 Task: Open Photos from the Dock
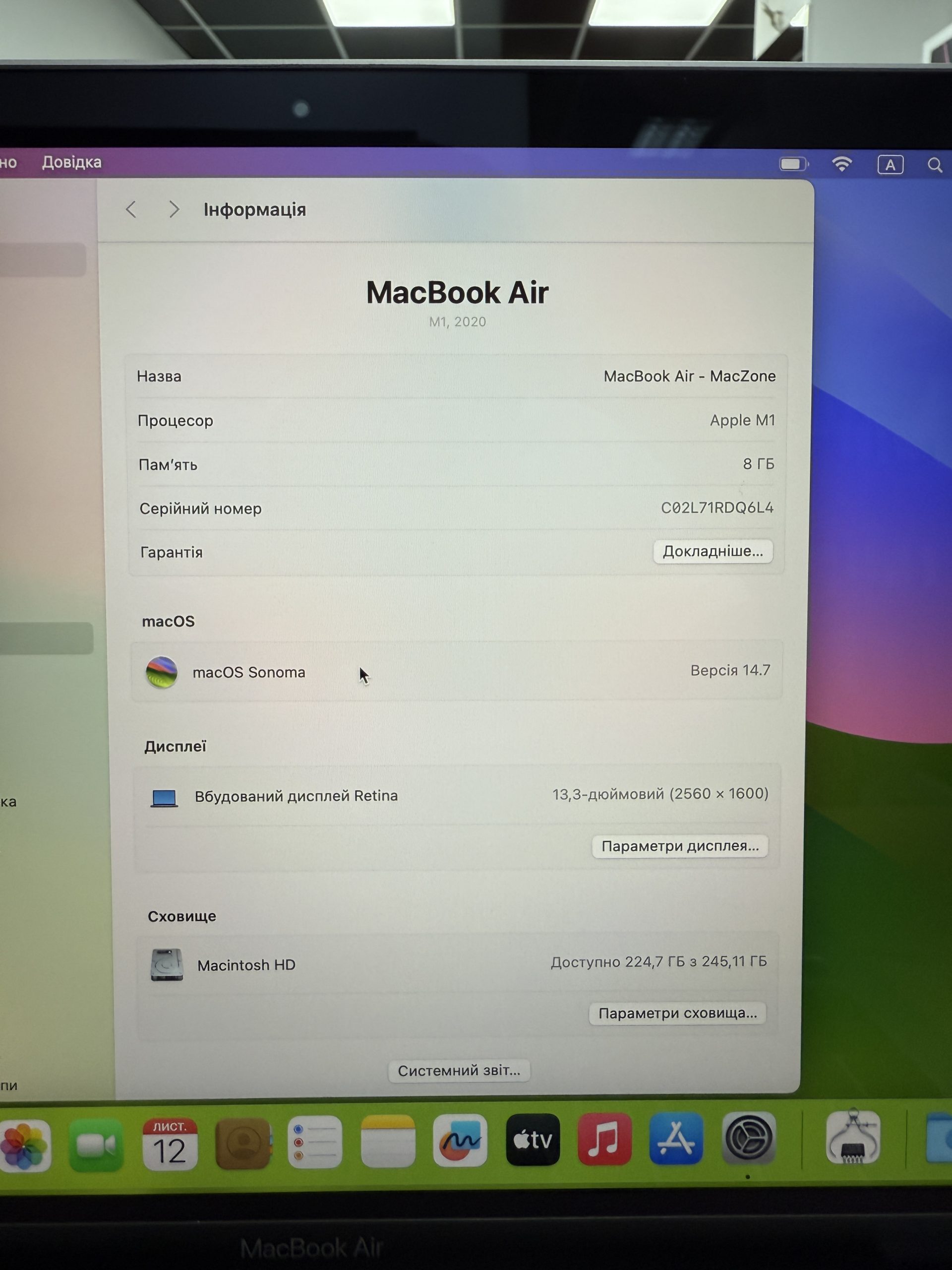click(25, 1145)
